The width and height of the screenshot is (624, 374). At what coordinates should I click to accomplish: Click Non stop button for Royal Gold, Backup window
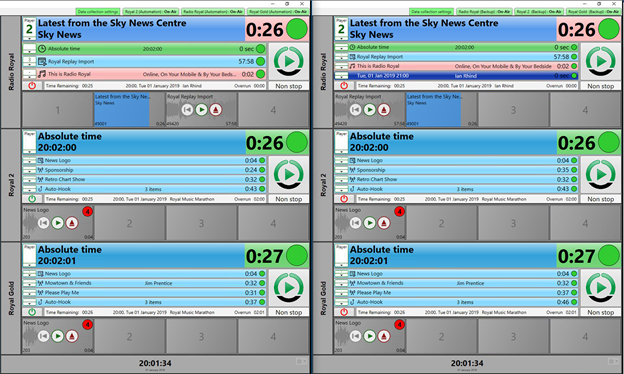[x=601, y=312]
